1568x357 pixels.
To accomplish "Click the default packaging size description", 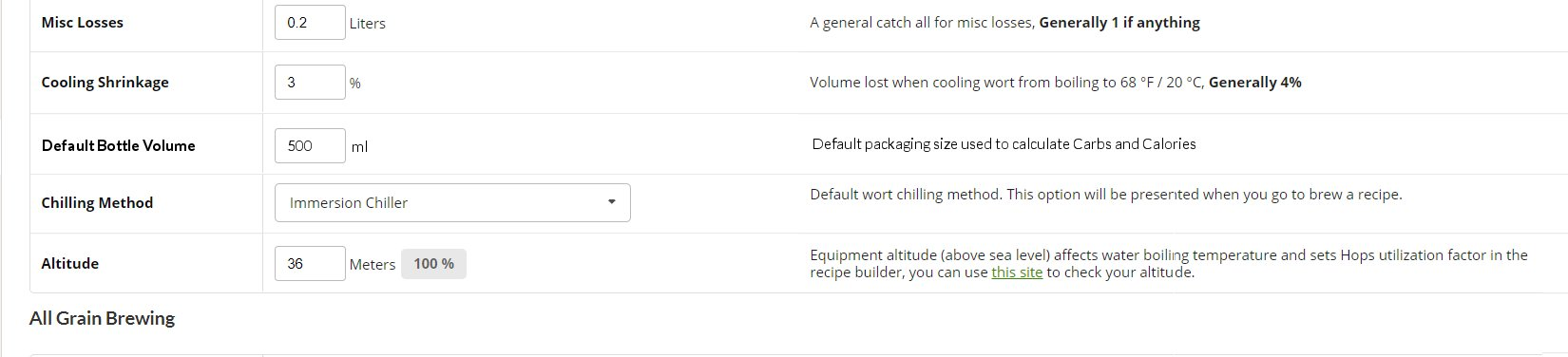I will (x=1004, y=144).
